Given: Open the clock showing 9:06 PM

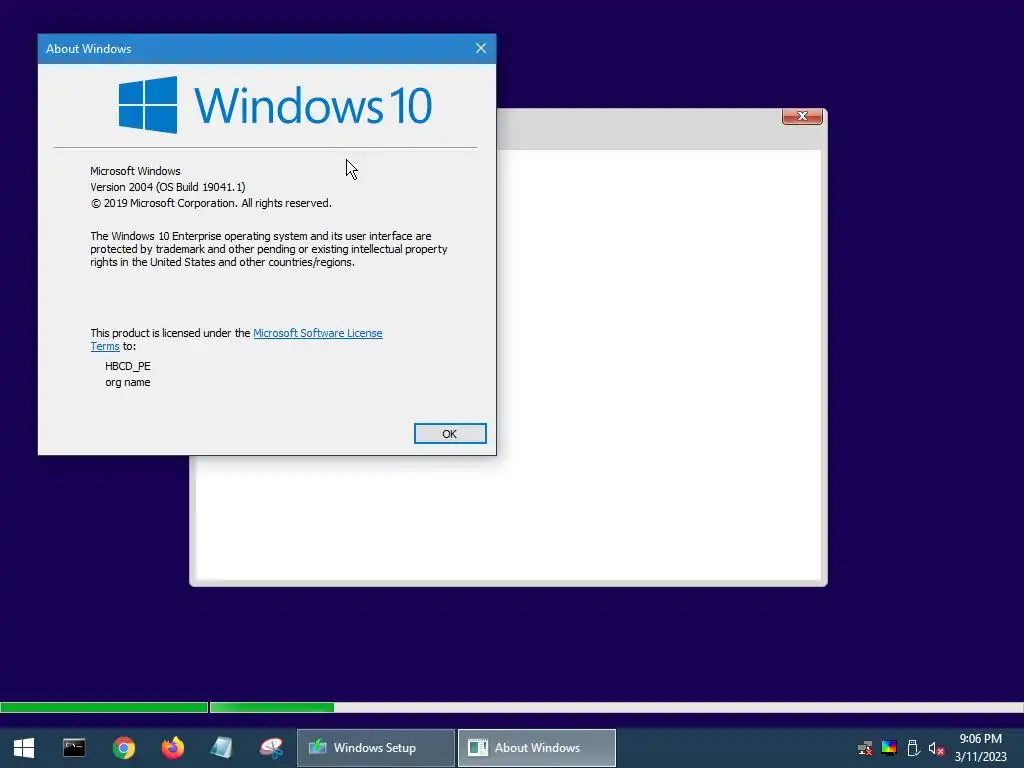Looking at the screenshot, I should click(x=980, y=748).
